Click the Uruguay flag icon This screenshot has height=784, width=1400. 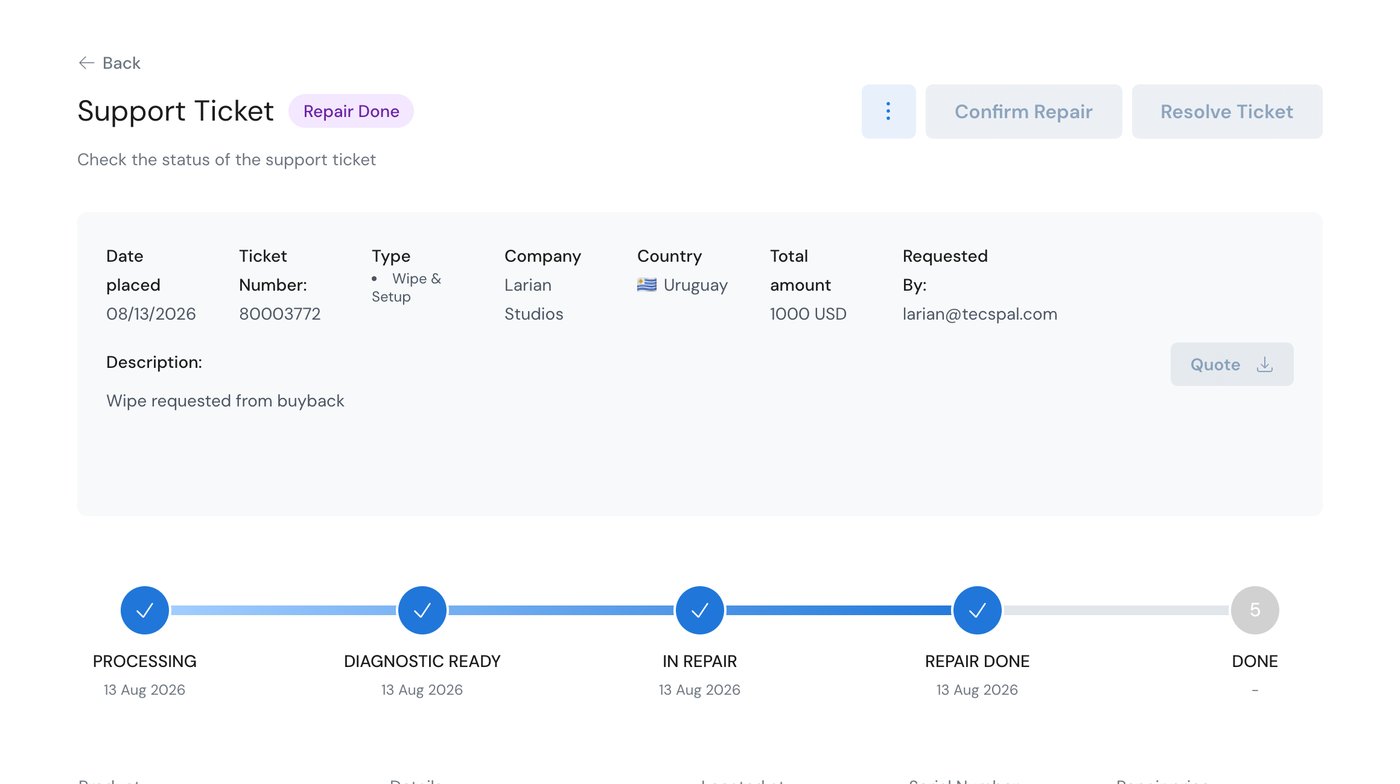tap(647, 285)
